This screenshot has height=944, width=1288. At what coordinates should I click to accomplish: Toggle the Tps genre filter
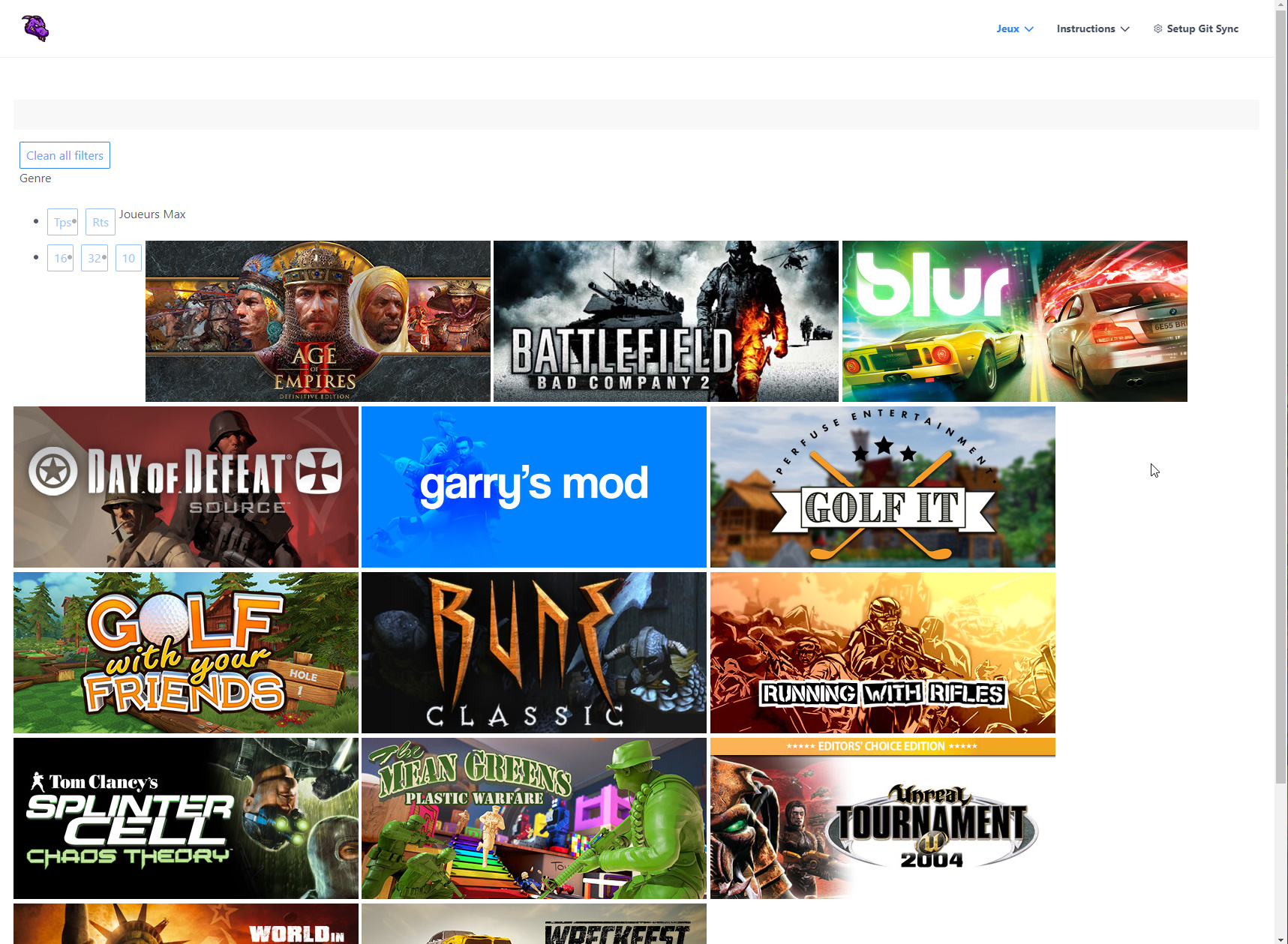pos(62,222)
